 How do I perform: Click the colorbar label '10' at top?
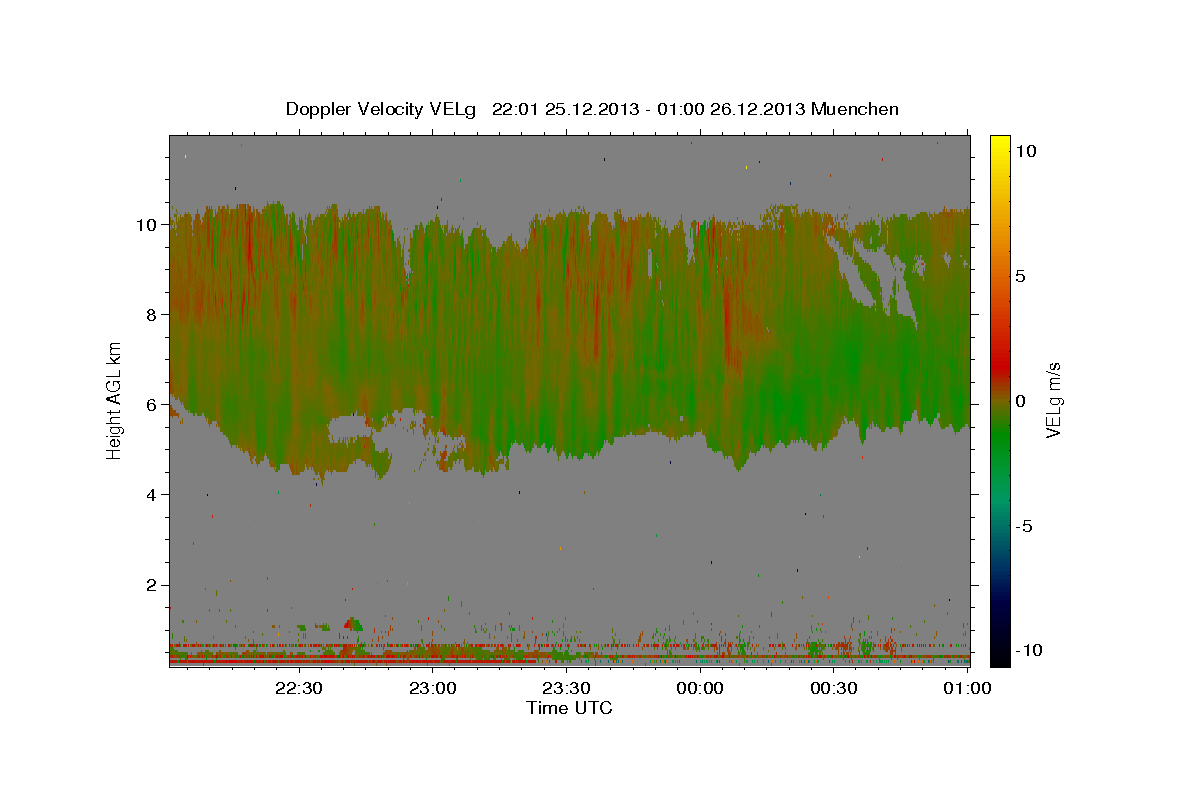(x=1026, y=151)
